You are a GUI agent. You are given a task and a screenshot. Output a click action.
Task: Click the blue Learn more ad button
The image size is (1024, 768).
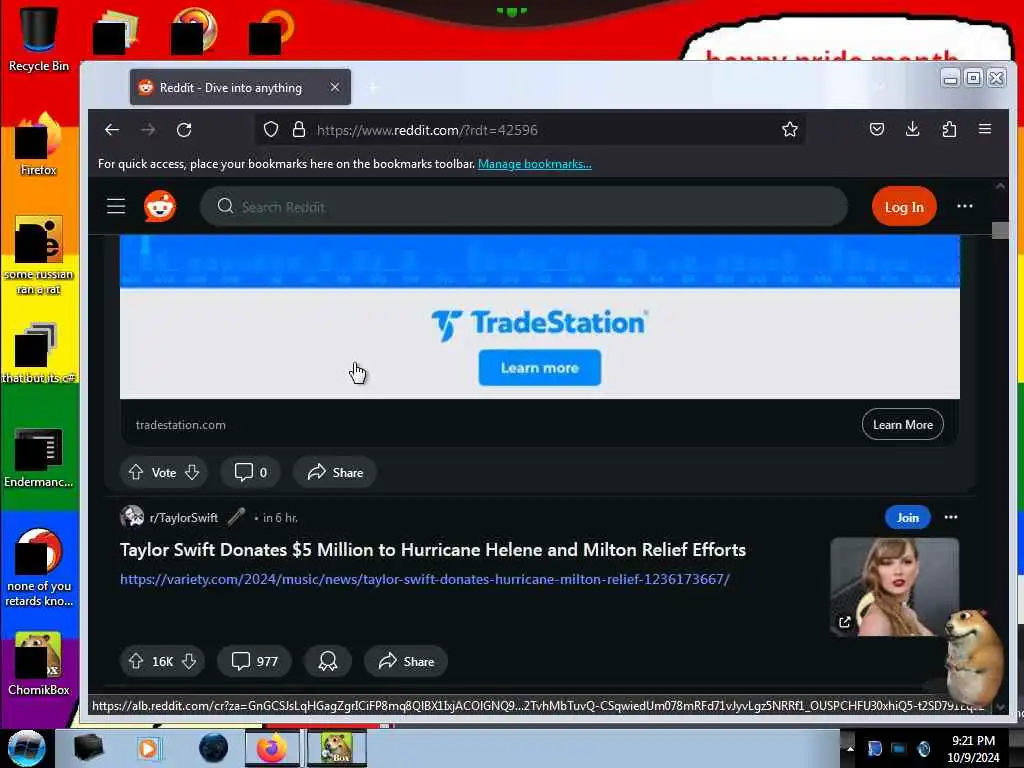[539, 368]
